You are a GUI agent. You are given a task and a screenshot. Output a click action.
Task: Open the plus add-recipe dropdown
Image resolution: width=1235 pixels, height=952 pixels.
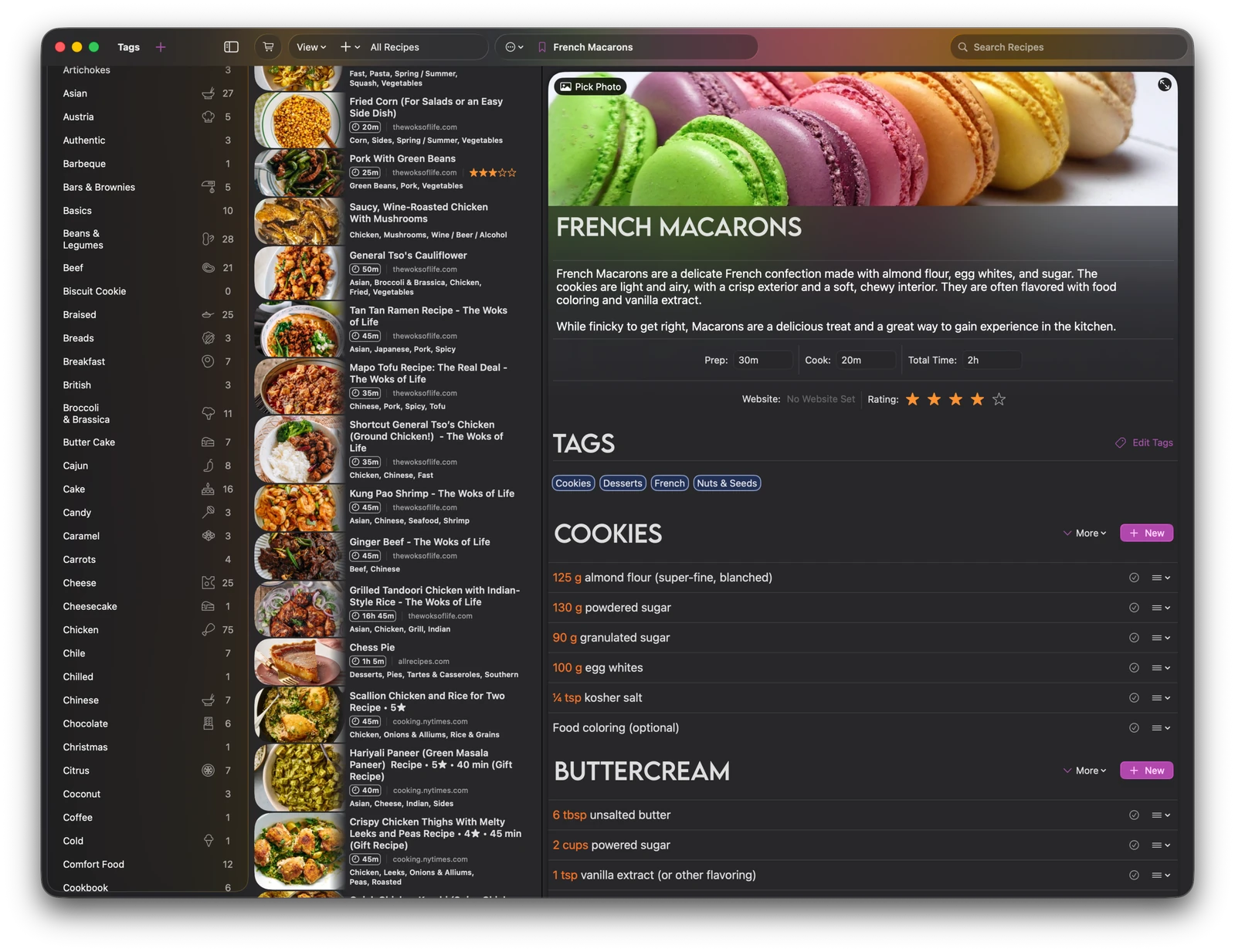tap(351, 47)
